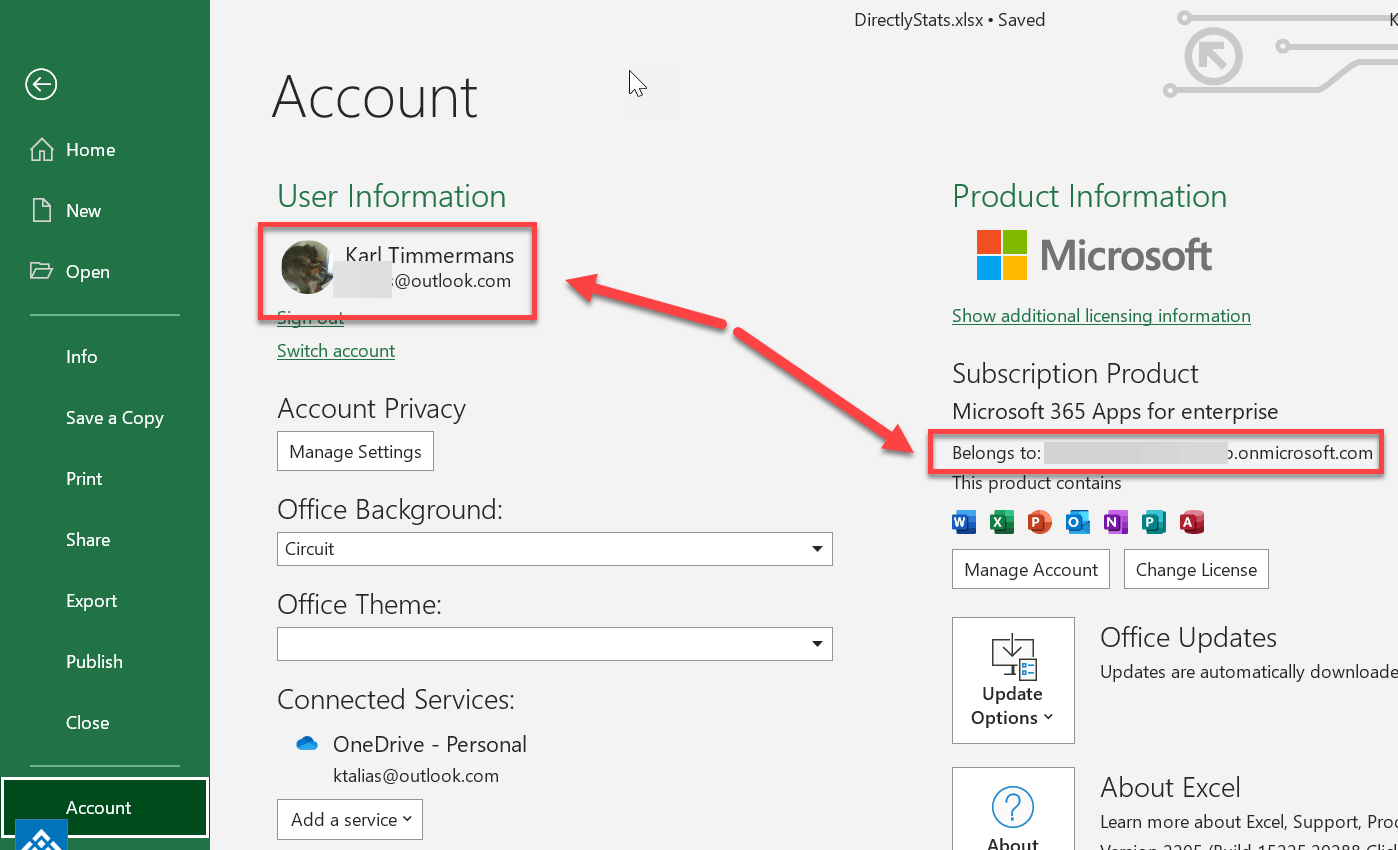Select the Account tab
Viewport: 1398px width, 850px height.
pos(105,807)
